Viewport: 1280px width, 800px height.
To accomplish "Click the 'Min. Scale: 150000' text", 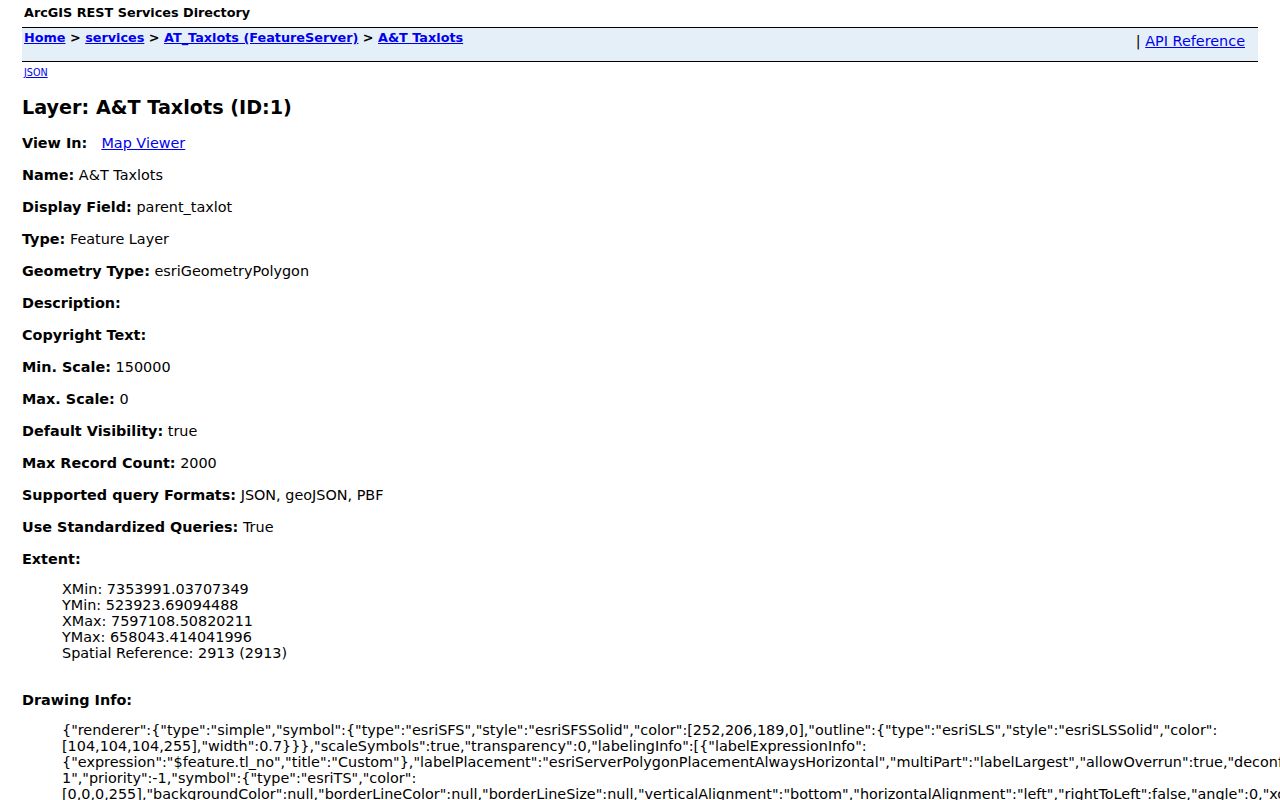I will click(96, 367).
